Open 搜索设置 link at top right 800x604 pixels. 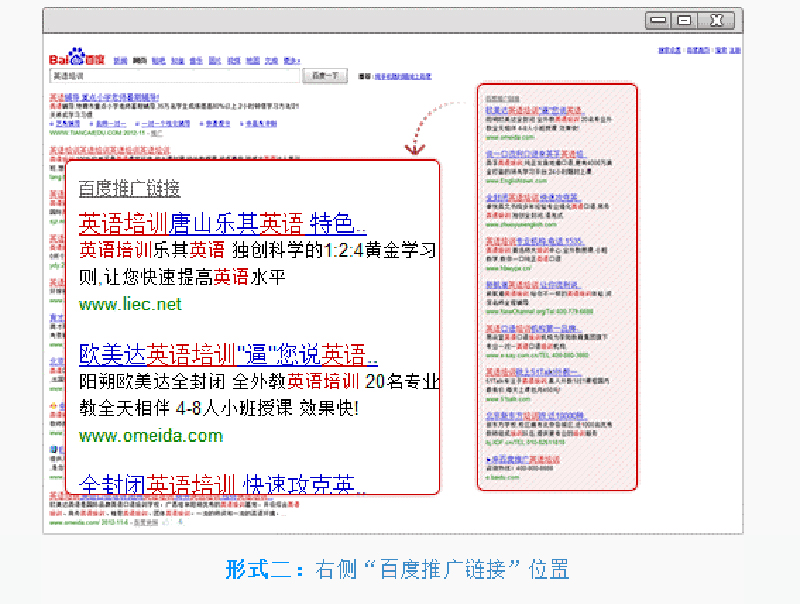[669, 51]
